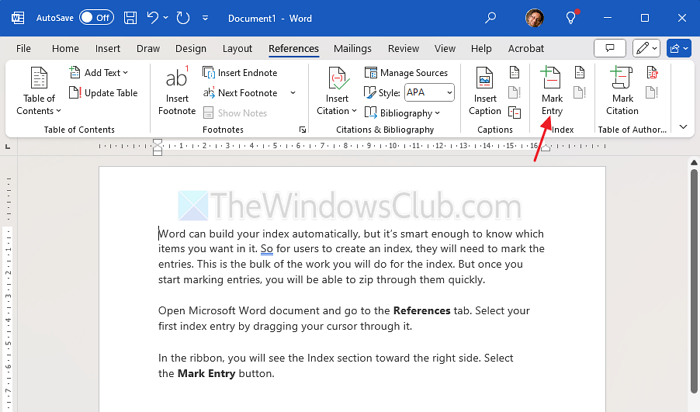This screenshot has width=700, height=412.
Task: Open the Editing mode pencil dropdown
Action: point(646,48)
